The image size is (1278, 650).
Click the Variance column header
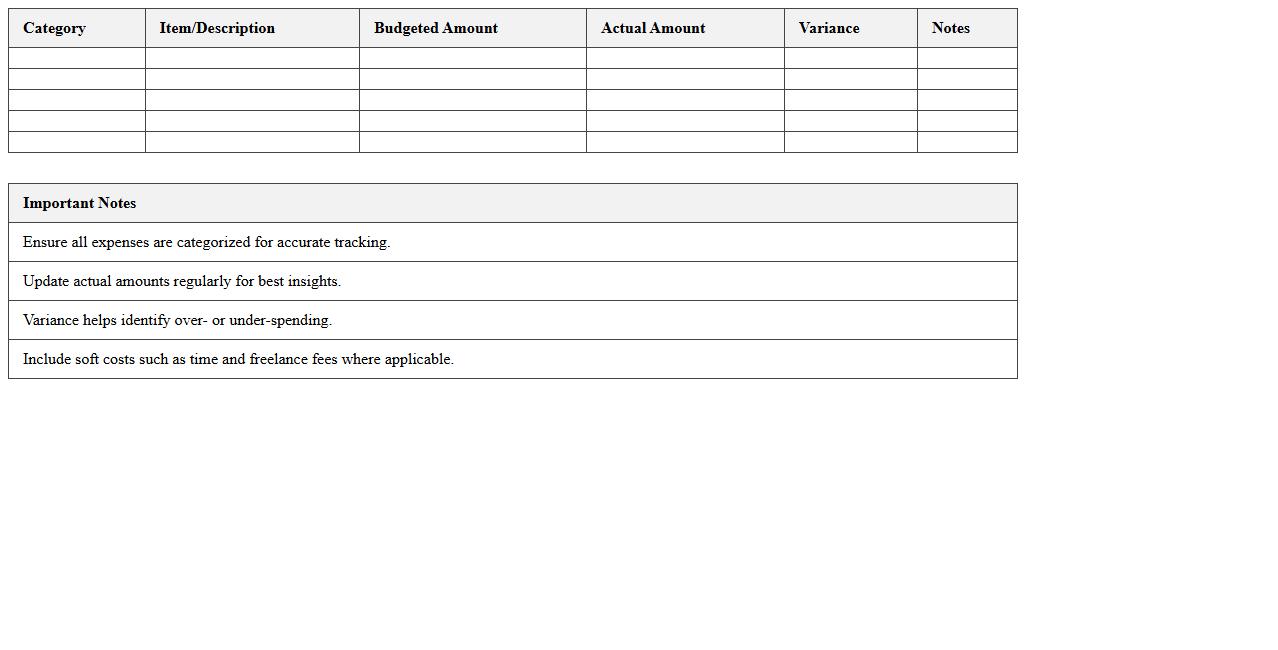click(829, 28)
